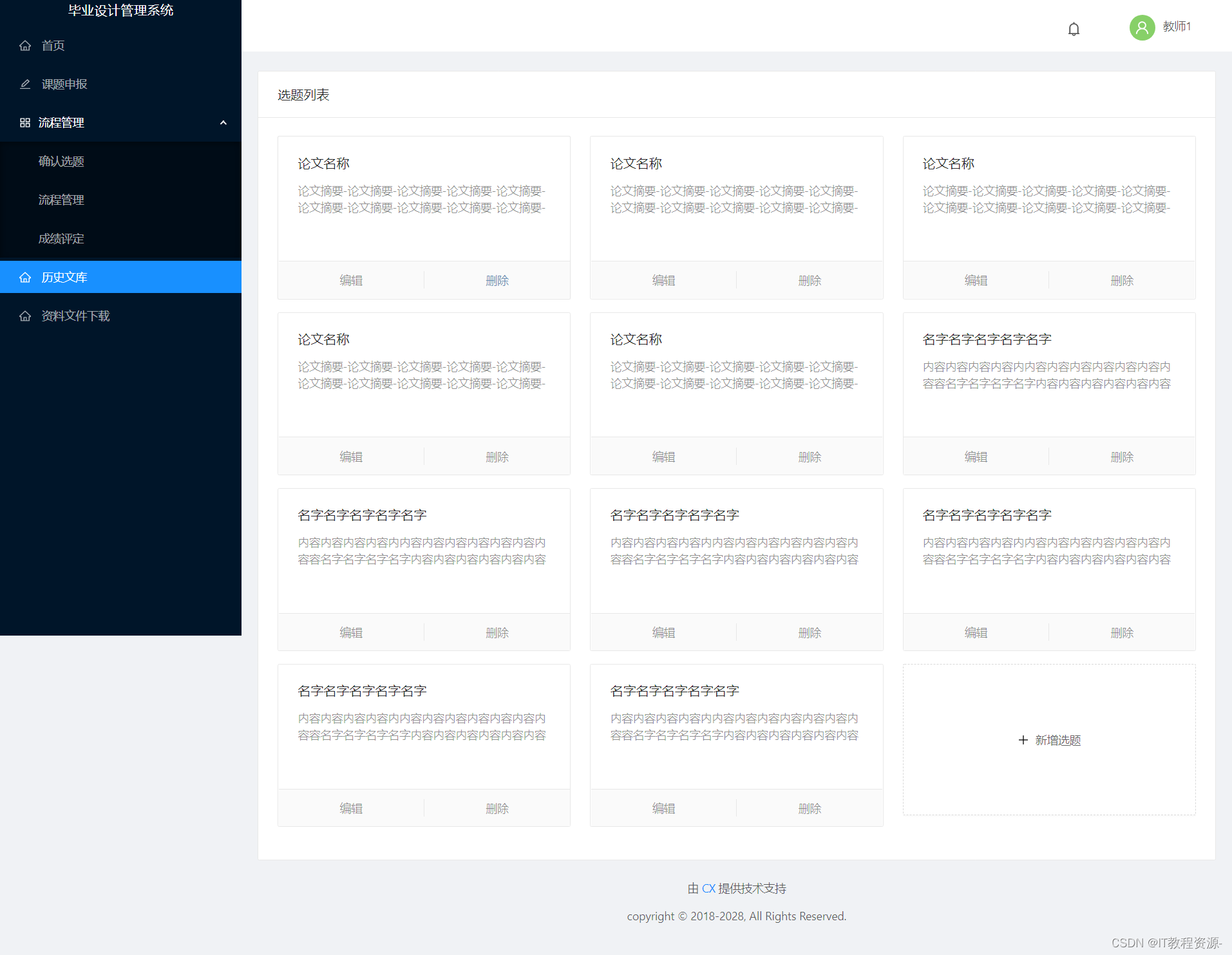Click the icon next to 资料文件下载
This screenshot has height=955, width=1232.
26,316
